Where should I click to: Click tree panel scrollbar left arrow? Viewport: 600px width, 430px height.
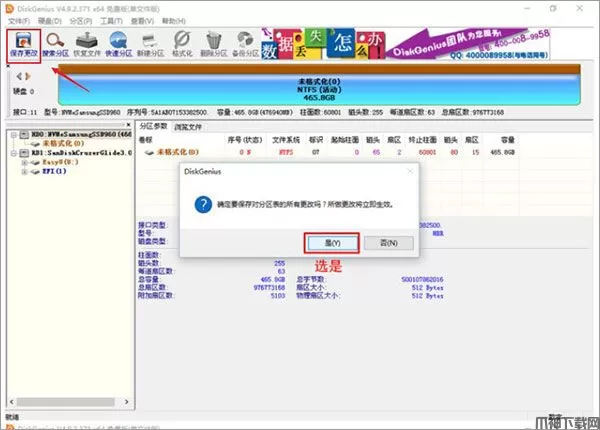tap(11, 402)
